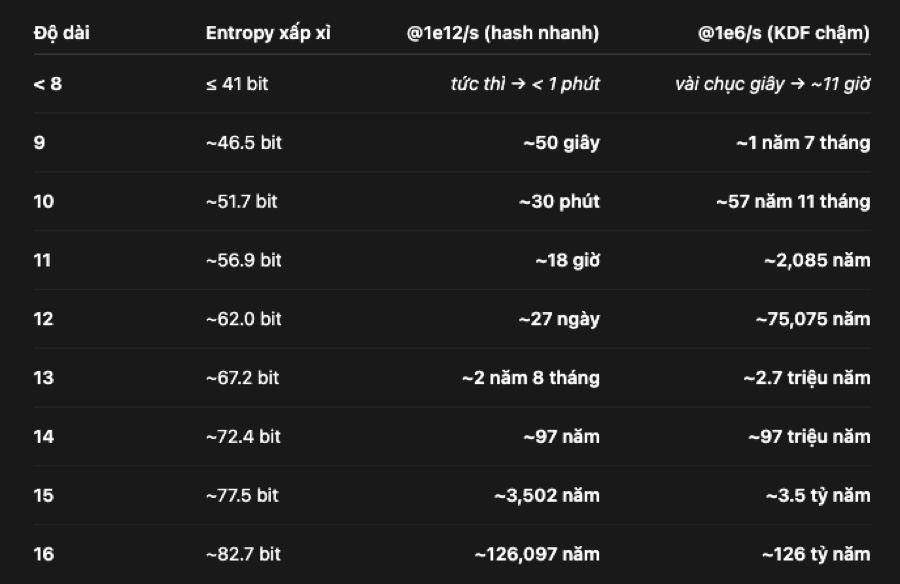Select the "~67.2 bit" entropy value

coord(242,378)
